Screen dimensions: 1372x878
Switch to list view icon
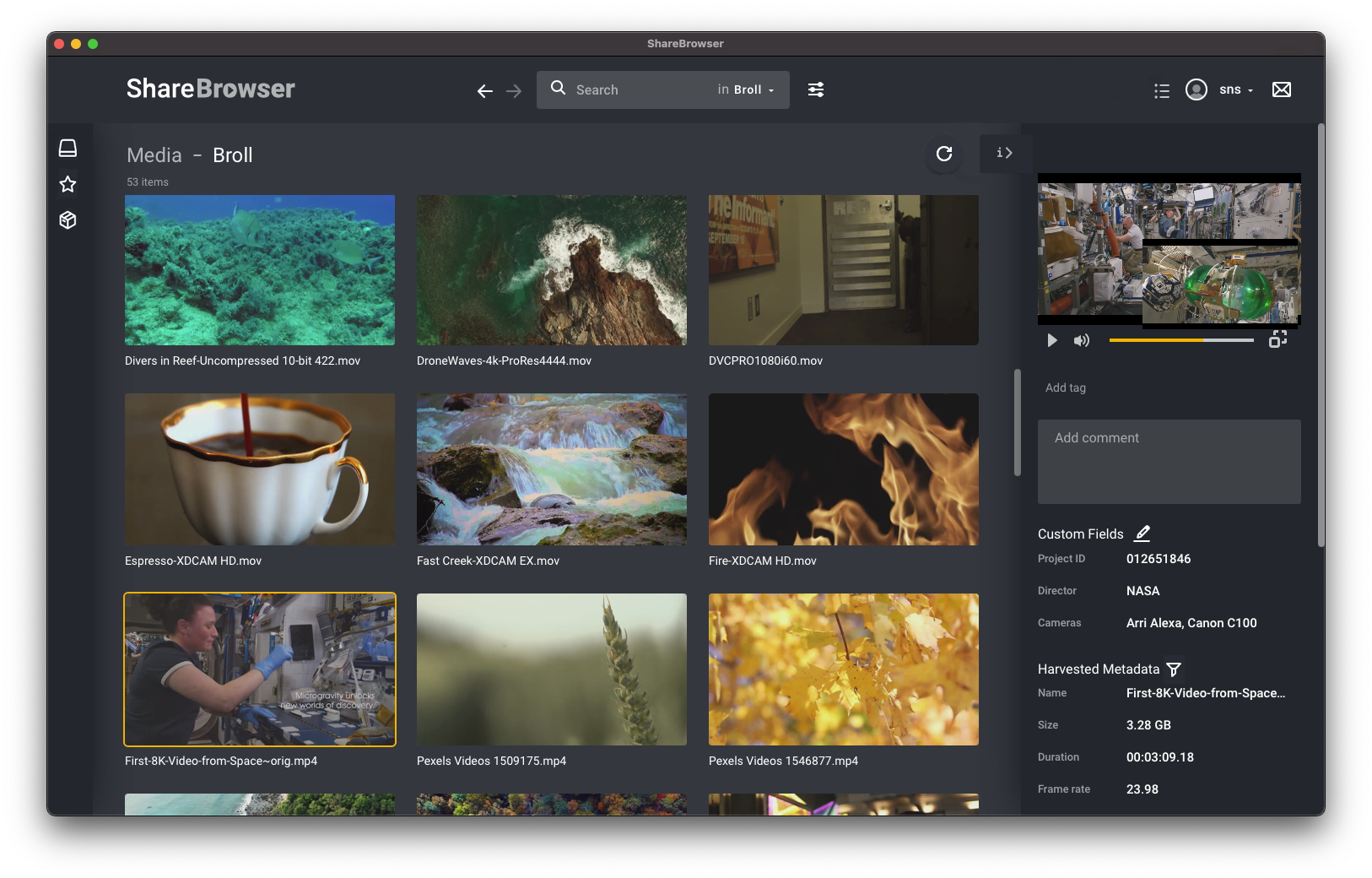pyautogui.click(x=1162, y=90)
